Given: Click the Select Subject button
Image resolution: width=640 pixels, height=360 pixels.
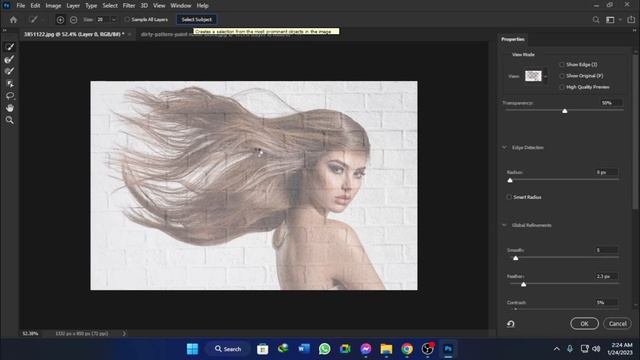Looking at the screenshot, I should click(196, 20).
